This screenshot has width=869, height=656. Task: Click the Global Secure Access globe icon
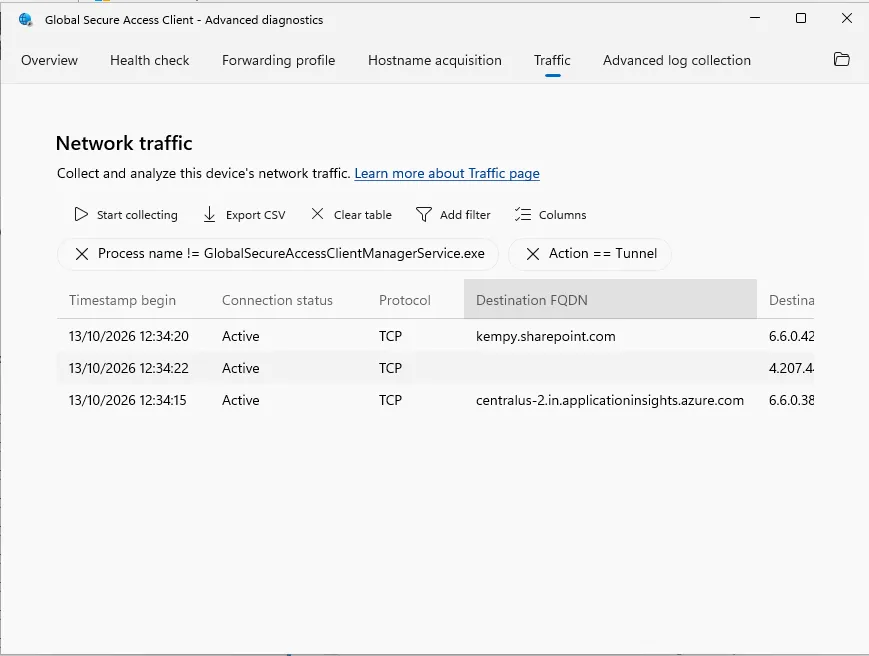25,20
